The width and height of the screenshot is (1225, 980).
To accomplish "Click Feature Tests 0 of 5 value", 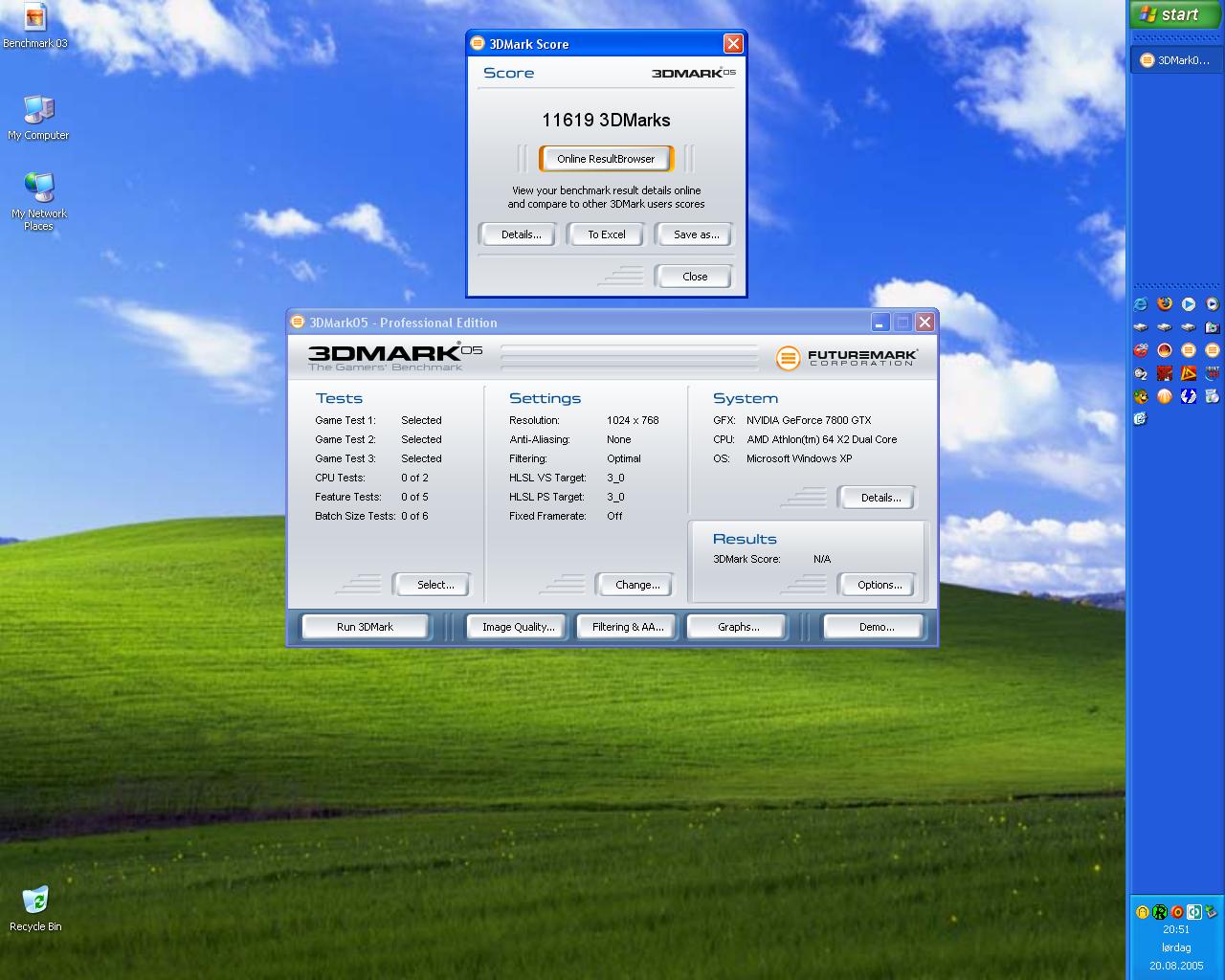I will pyautogui.click(x=414, y=497).
